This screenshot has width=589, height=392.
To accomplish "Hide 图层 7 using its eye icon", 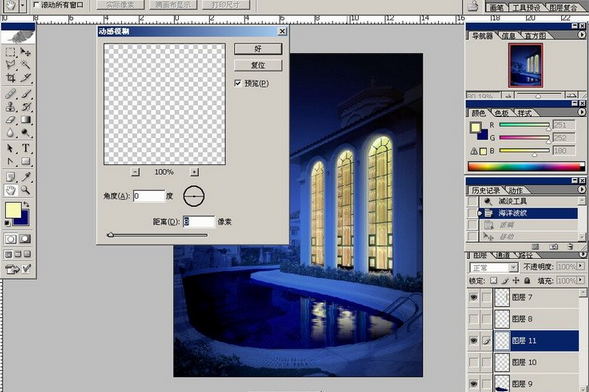I will (x=474, y=297).
